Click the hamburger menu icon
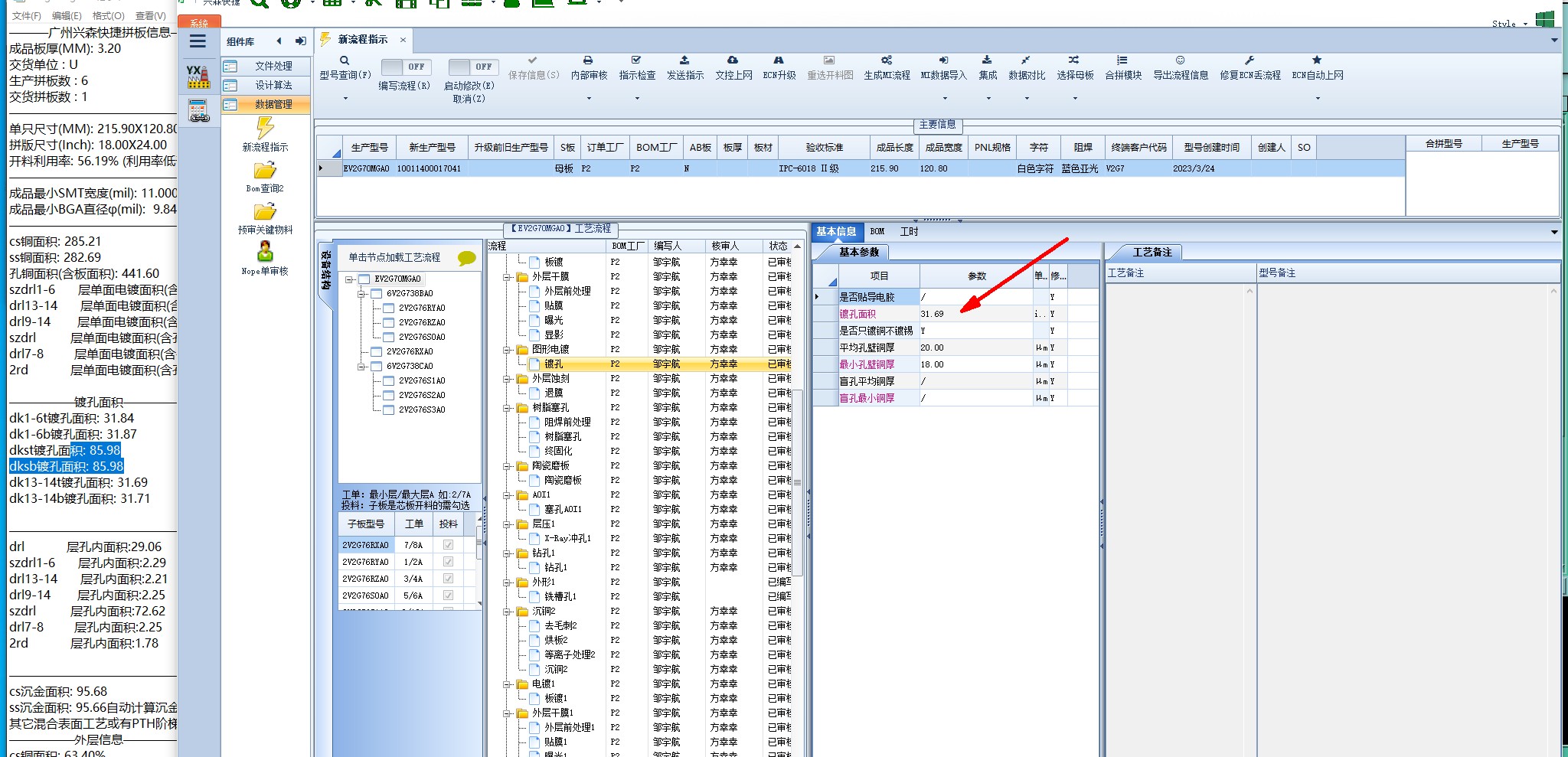Screen dimensions: 1568x757 (x=198, y=41)
